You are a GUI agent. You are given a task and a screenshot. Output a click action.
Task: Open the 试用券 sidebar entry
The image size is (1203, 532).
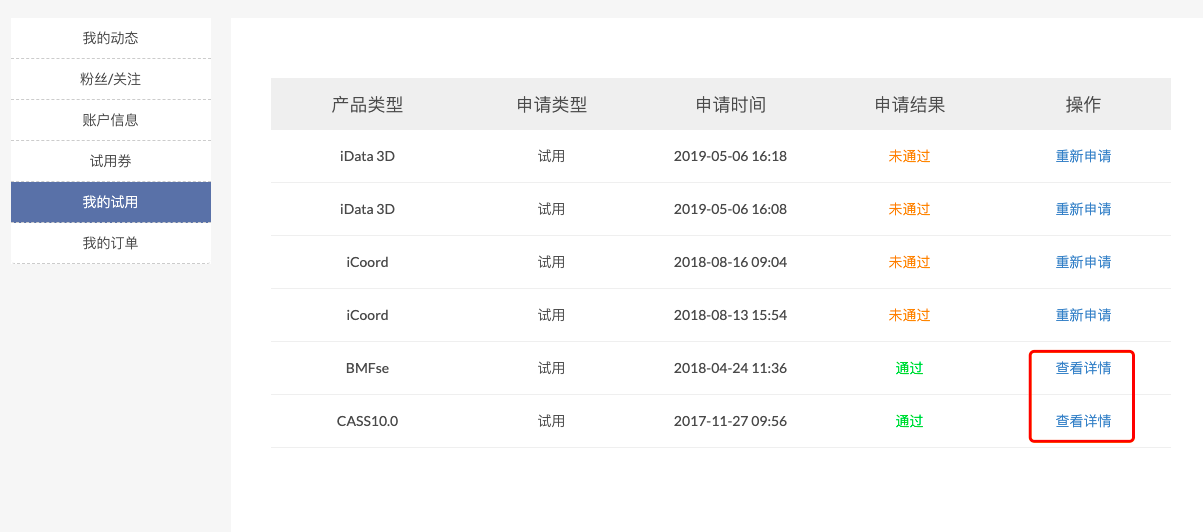point(110,161)
